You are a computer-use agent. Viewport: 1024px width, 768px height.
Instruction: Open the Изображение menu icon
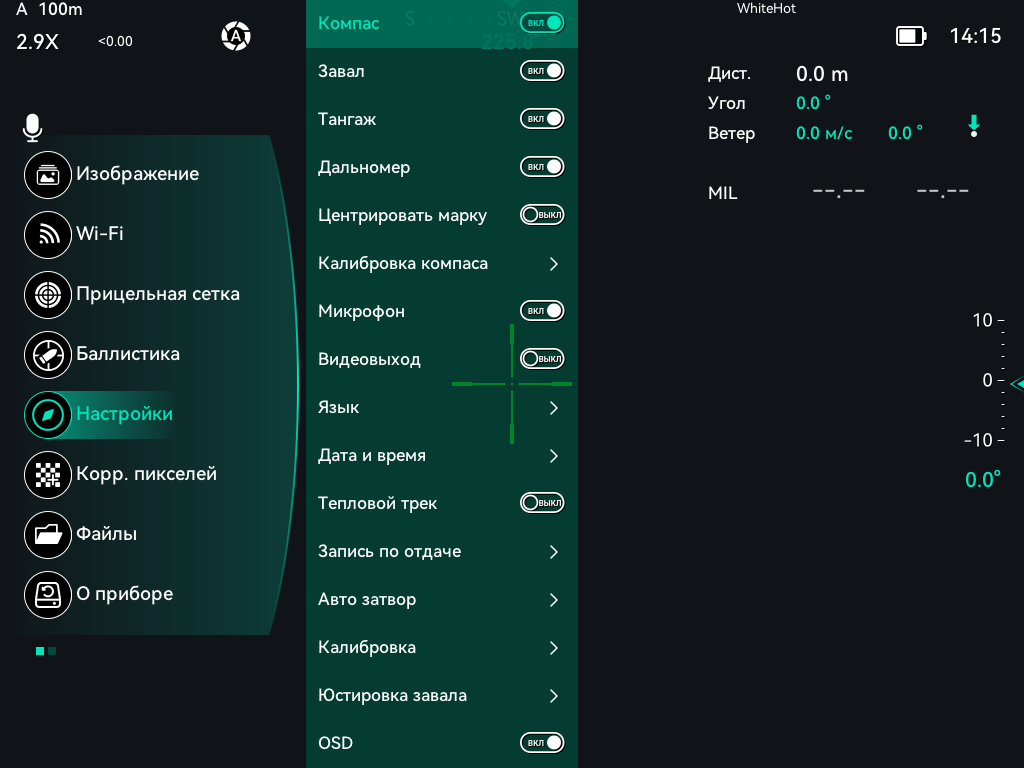48,174
